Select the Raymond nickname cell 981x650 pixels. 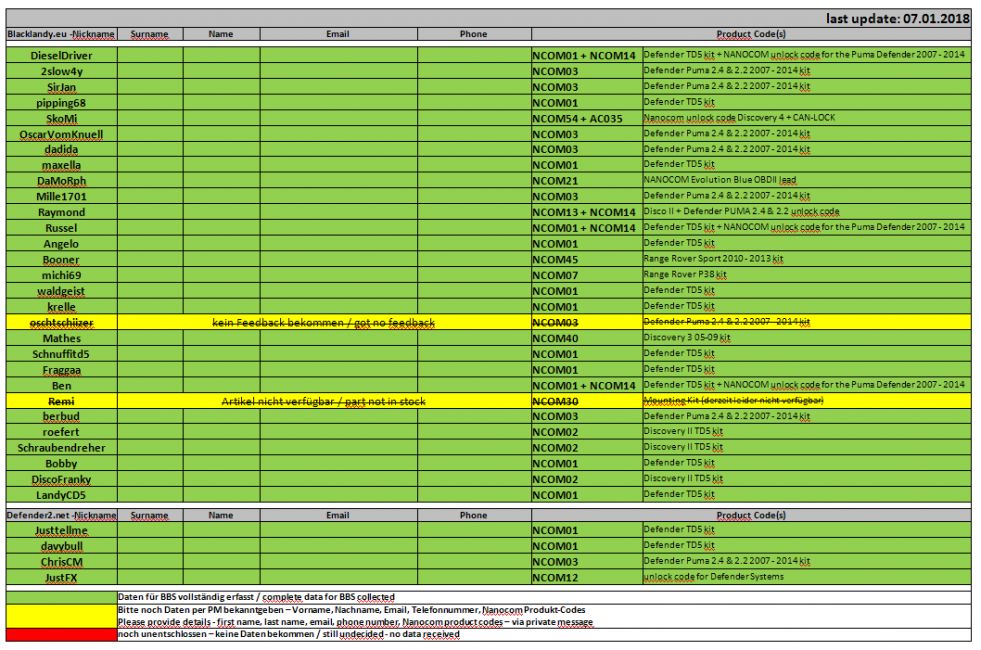coord(61,212)
